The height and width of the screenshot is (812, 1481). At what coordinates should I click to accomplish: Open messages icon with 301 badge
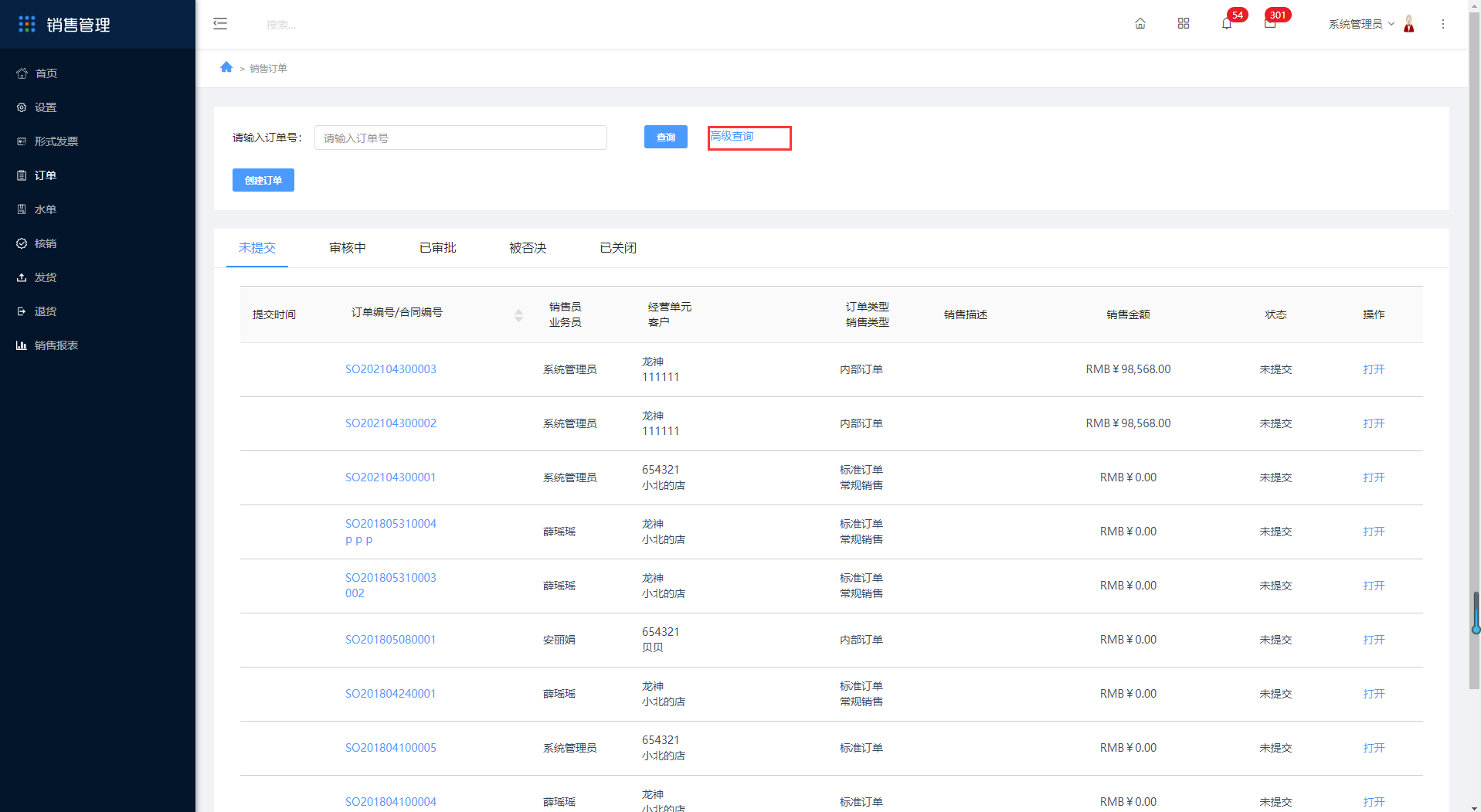(1270, 24)
